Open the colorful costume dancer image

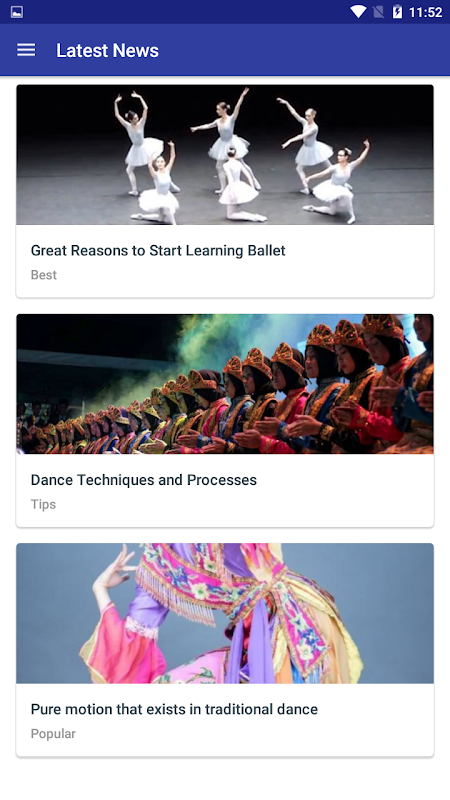(x=225, y=613)
